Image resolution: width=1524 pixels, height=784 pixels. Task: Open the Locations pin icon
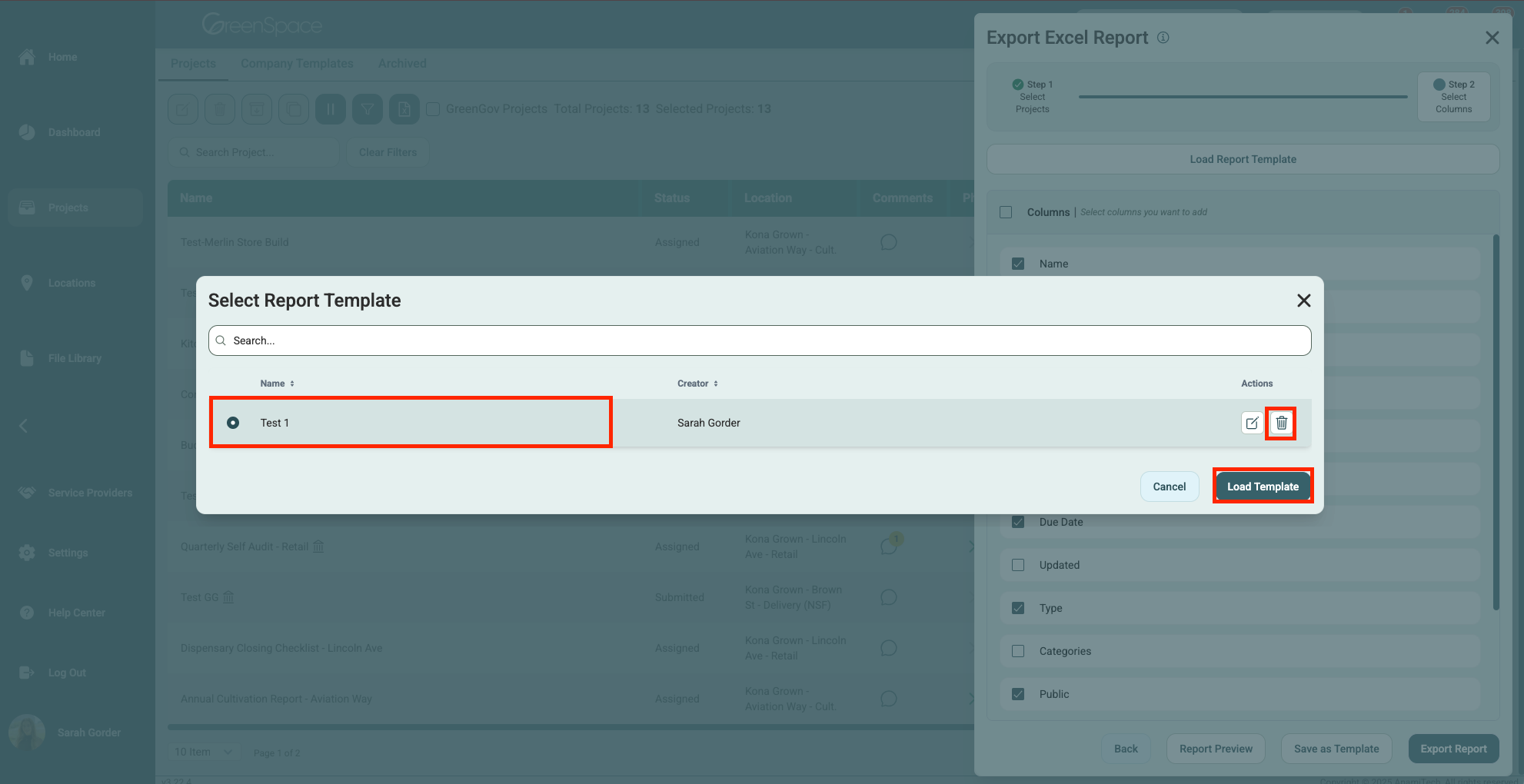pyautogui.click(x=27, y=283)
